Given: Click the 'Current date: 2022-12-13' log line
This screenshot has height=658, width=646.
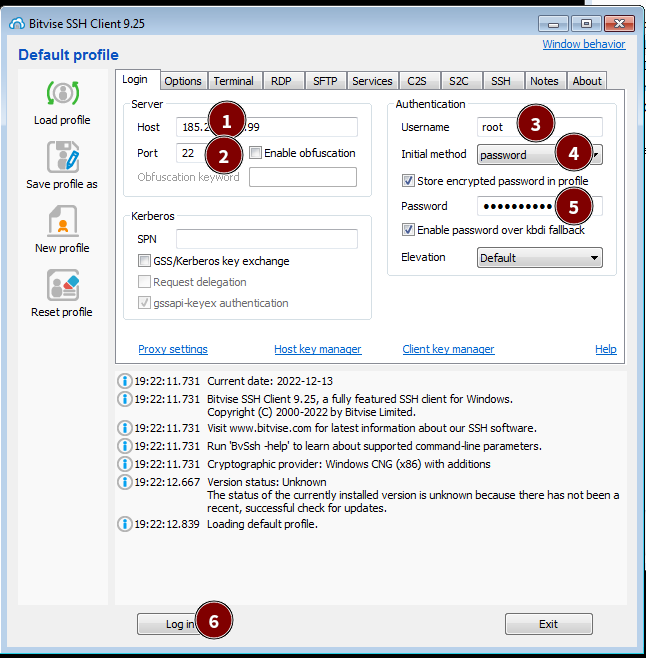Looking at the screenshot, I should tap(270, 381).
